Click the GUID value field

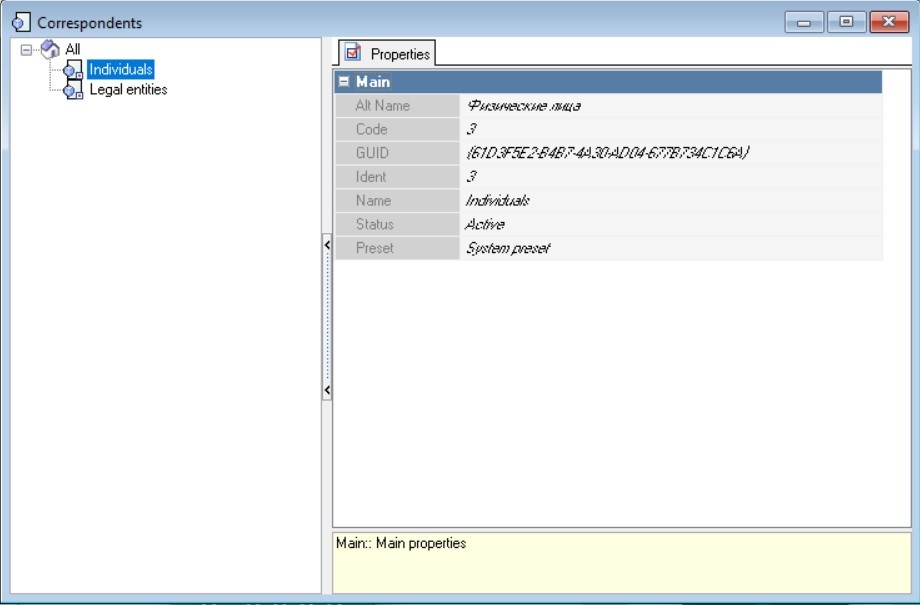pos(671,153)
